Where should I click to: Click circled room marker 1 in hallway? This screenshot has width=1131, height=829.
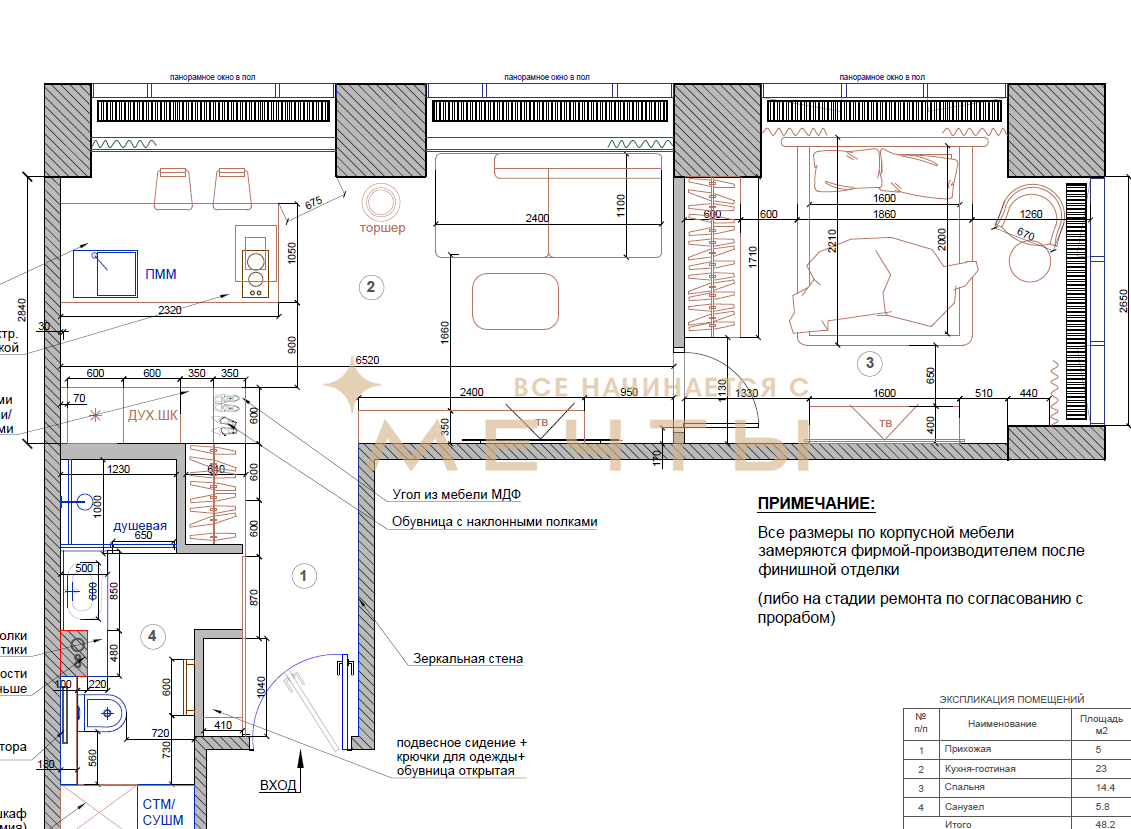tap(302, 576)
